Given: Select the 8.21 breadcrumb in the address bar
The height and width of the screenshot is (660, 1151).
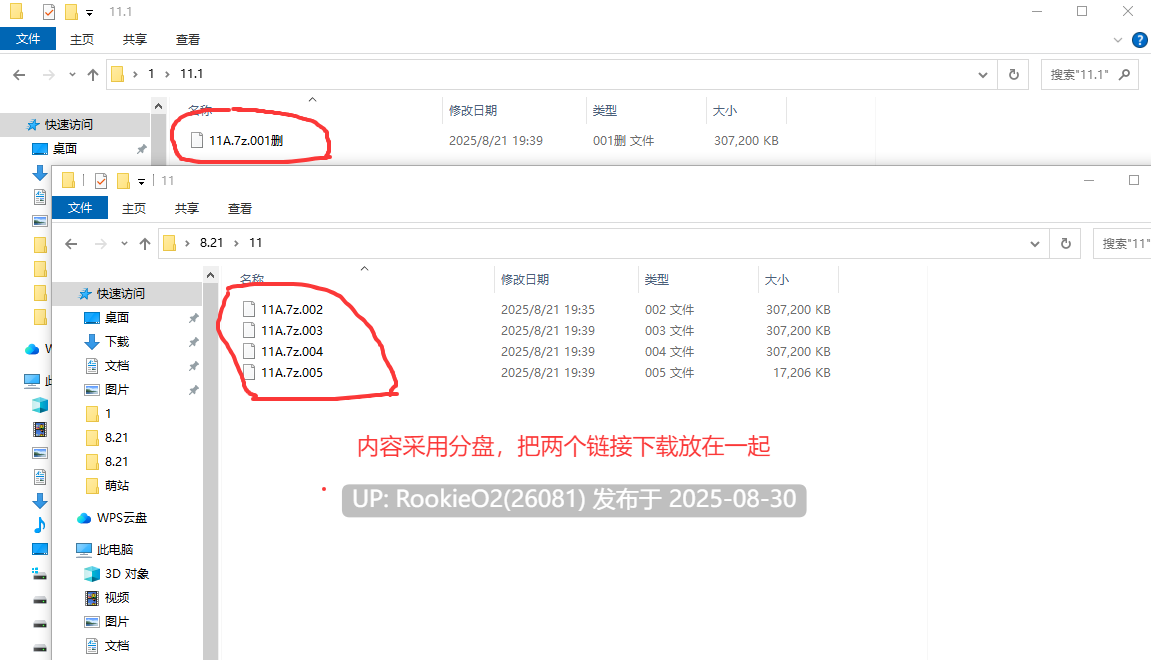Looking at the screenshot, I should tap(211, 243).
